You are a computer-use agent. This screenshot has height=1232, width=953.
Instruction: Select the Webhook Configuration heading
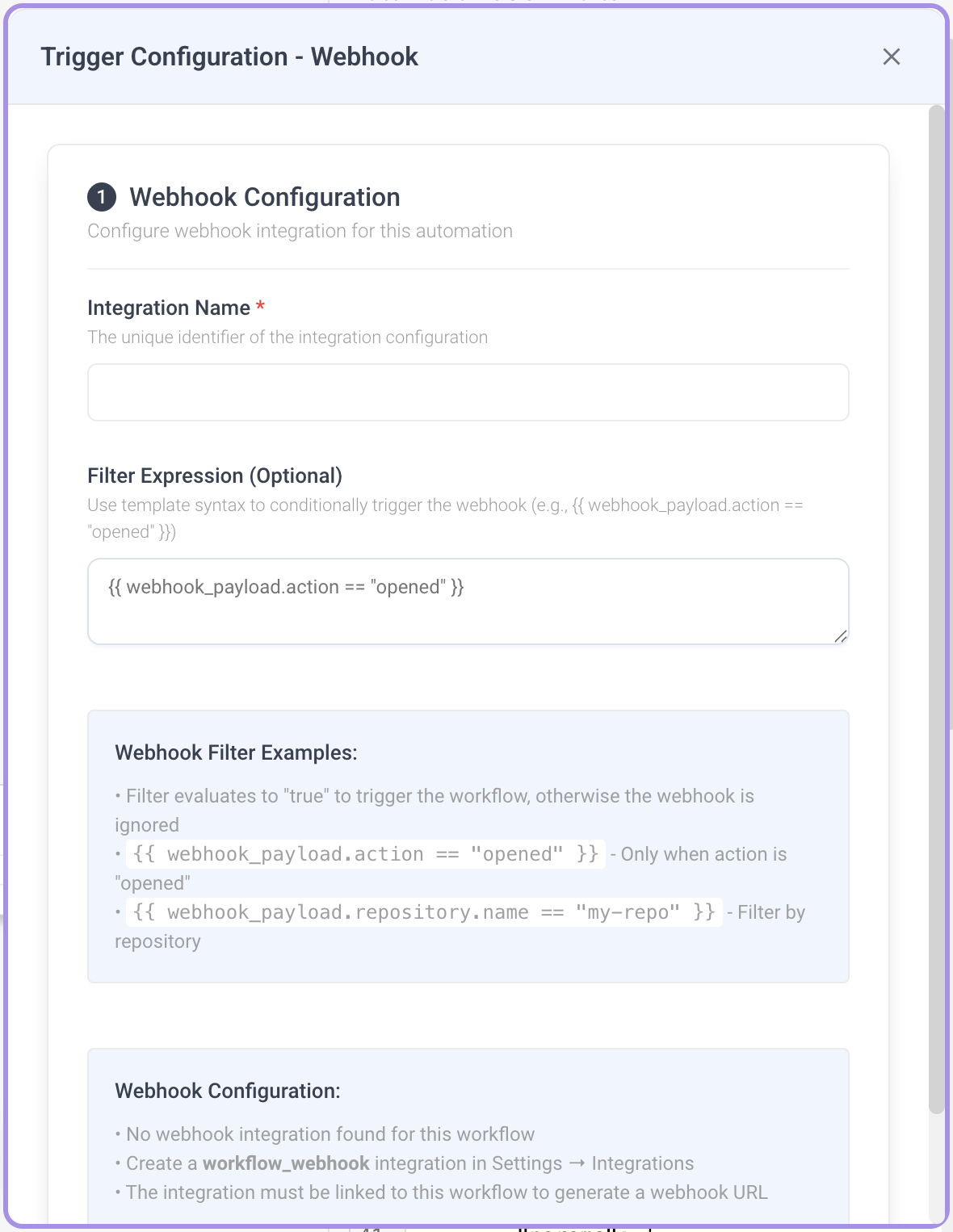(265, 197)
